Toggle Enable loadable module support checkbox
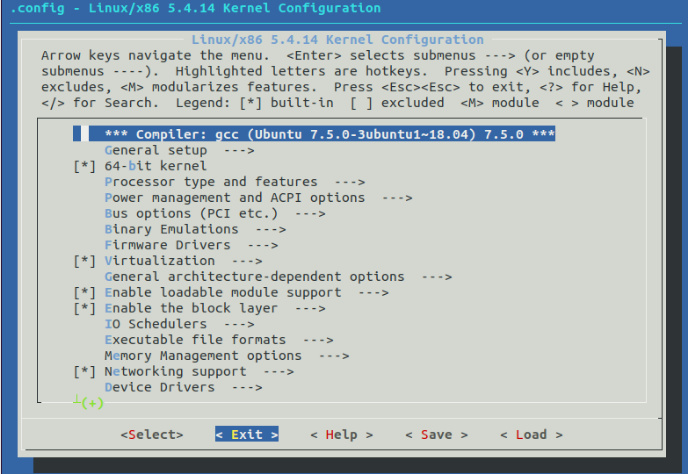 [84, 293]
